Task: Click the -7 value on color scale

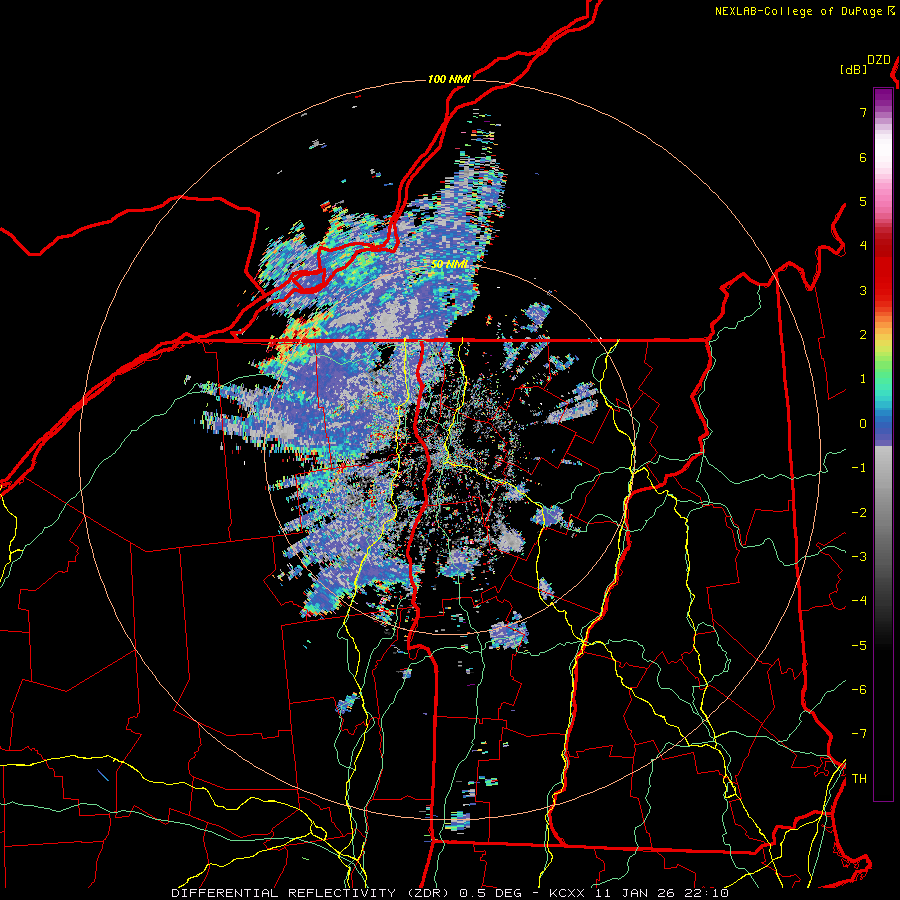Action: click(x=859, y=734)
